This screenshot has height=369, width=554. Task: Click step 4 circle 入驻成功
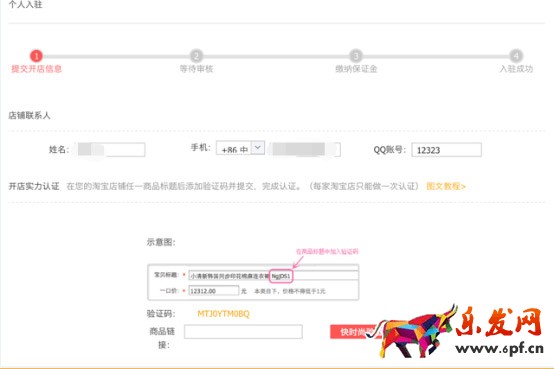[x=516, y=56]
